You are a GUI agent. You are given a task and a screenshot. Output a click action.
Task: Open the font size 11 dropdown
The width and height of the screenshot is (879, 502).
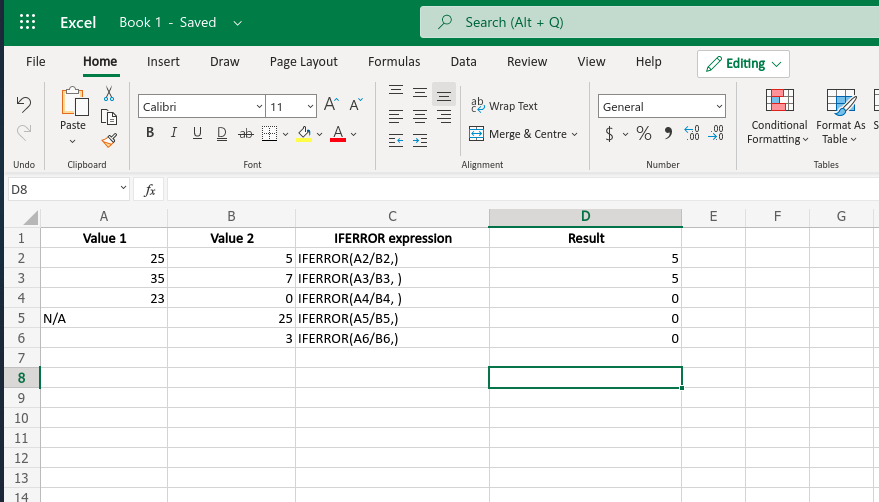click(x=310, y=107)
